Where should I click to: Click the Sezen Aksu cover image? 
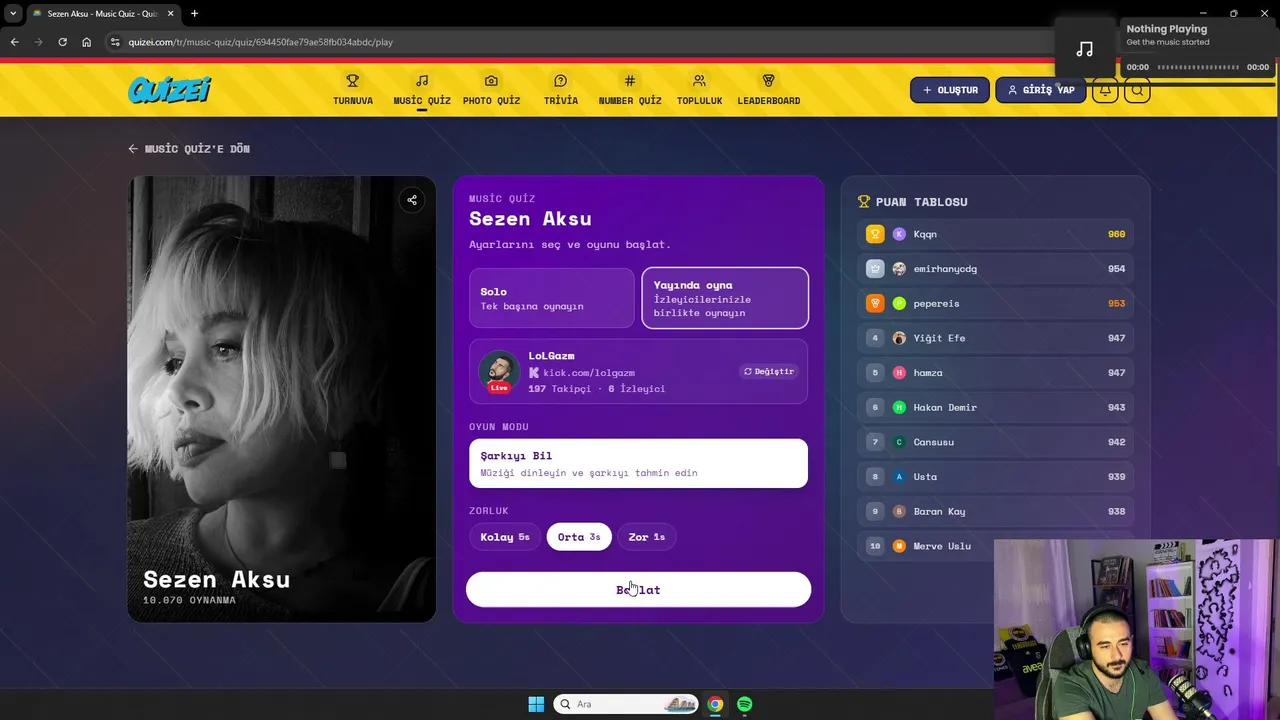pos(282,399)
